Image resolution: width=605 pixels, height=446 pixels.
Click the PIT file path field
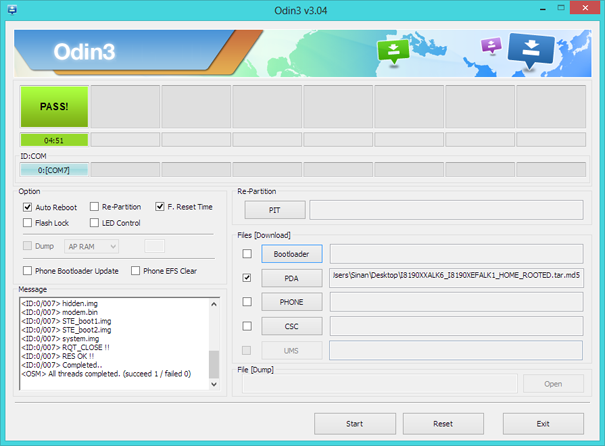pos(446,210)
